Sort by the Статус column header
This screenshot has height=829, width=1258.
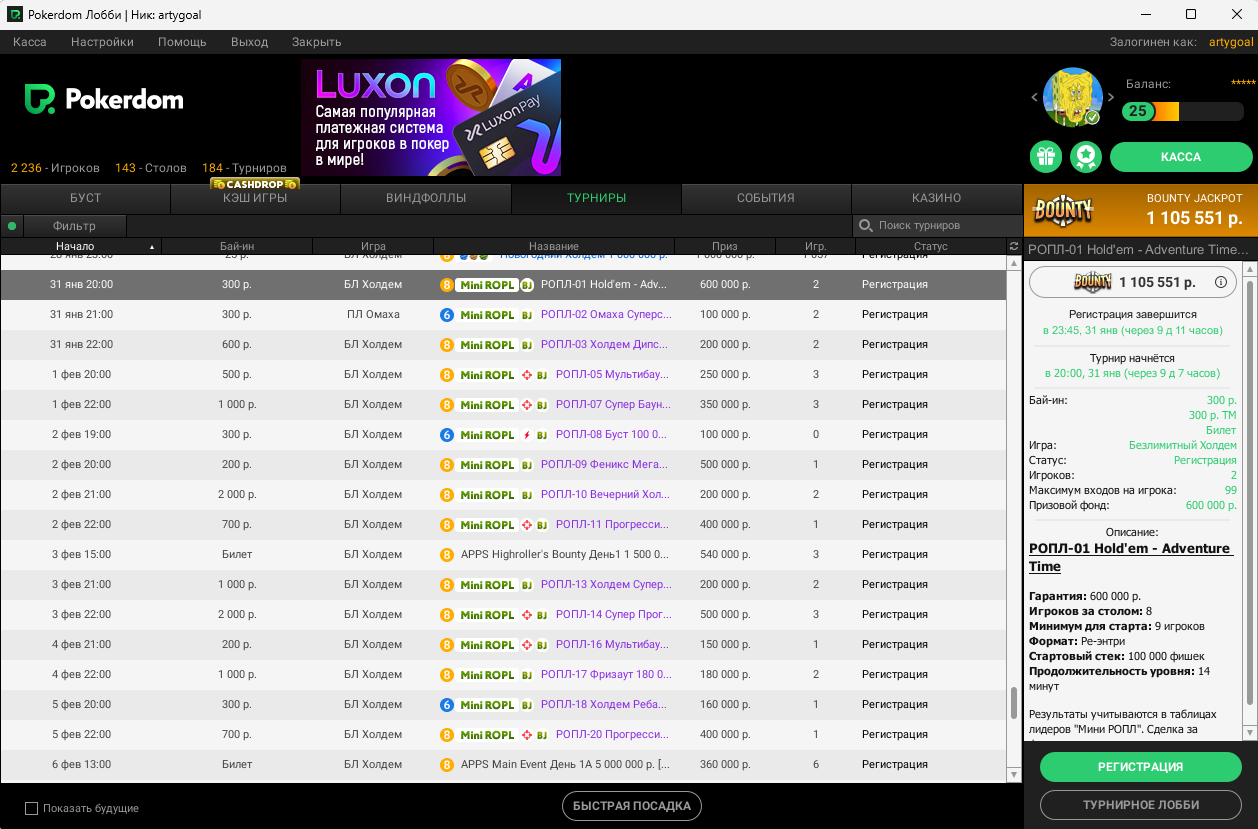(x=931, y=246)
